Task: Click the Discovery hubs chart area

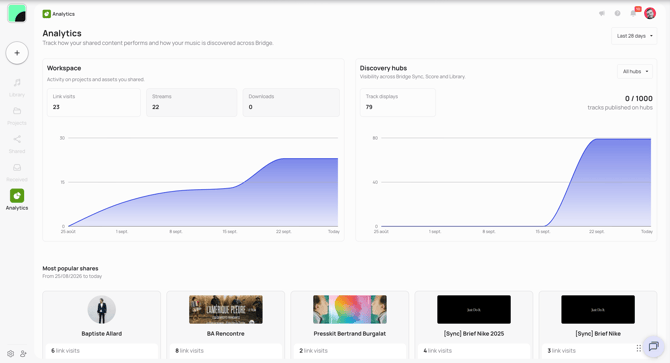Action: [x=516, y=182]
